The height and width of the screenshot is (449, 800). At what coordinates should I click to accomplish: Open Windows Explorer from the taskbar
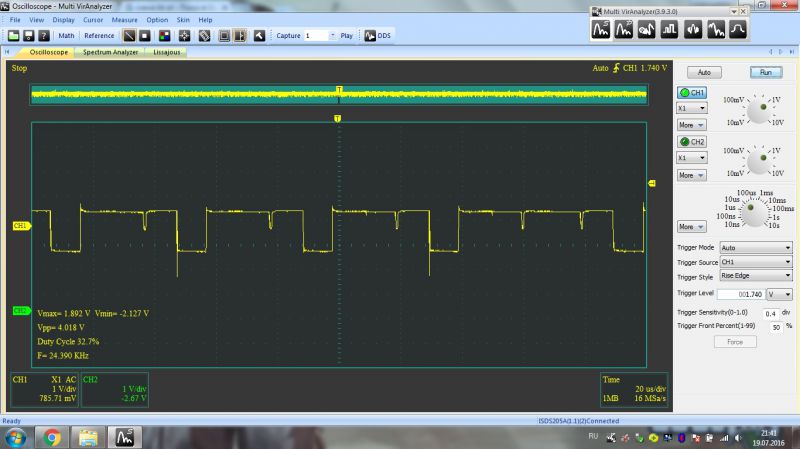[88, 438]
